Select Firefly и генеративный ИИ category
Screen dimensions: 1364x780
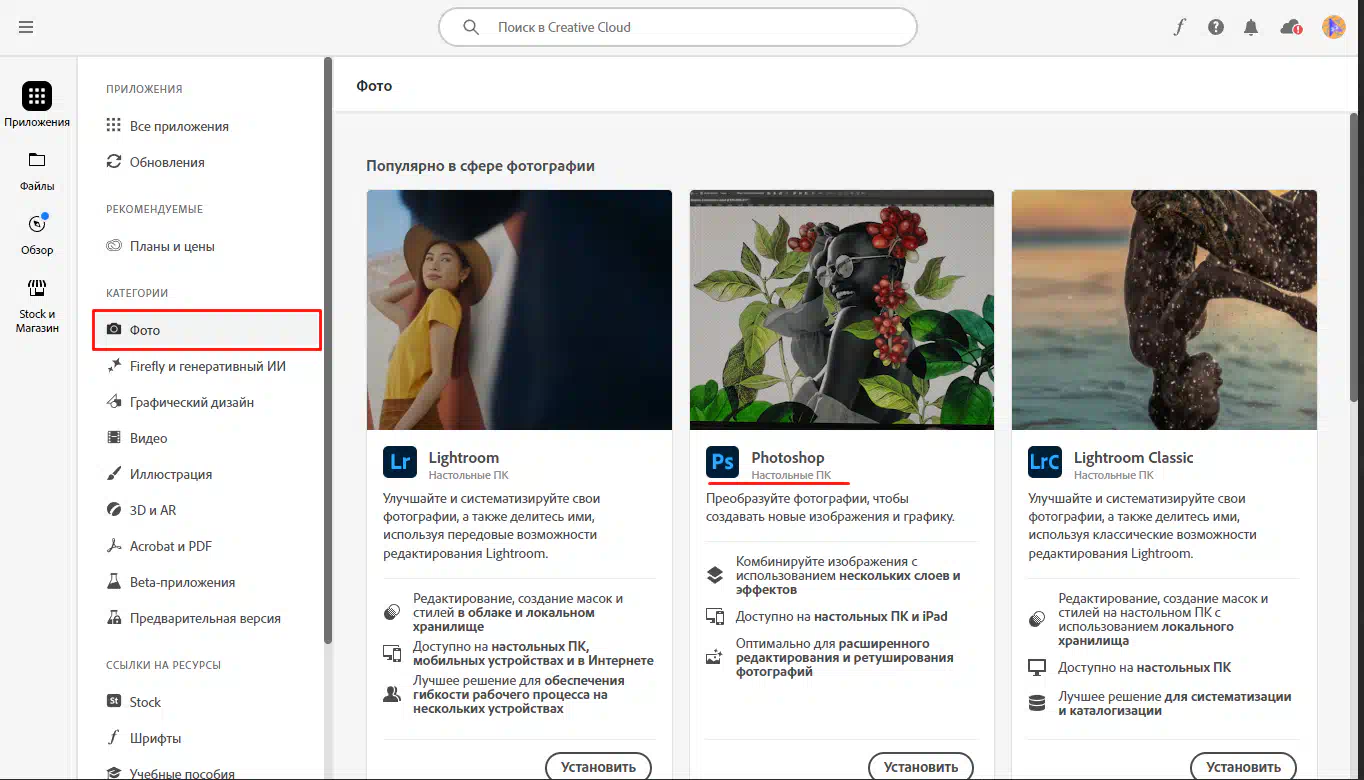[207, 366]
